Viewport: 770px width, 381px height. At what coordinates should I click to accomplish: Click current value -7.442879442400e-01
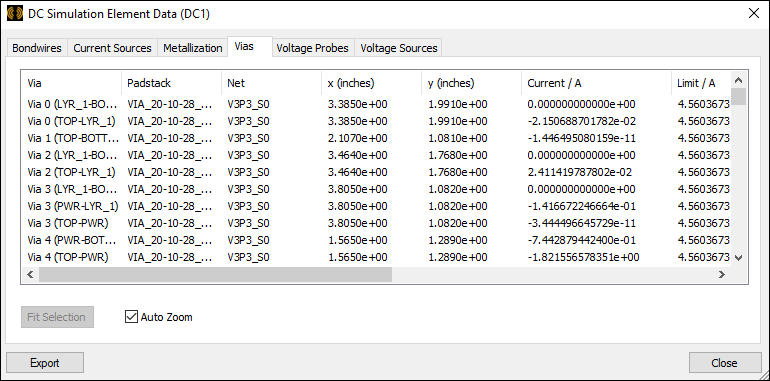pyautogui.click(x=581, y=241)
